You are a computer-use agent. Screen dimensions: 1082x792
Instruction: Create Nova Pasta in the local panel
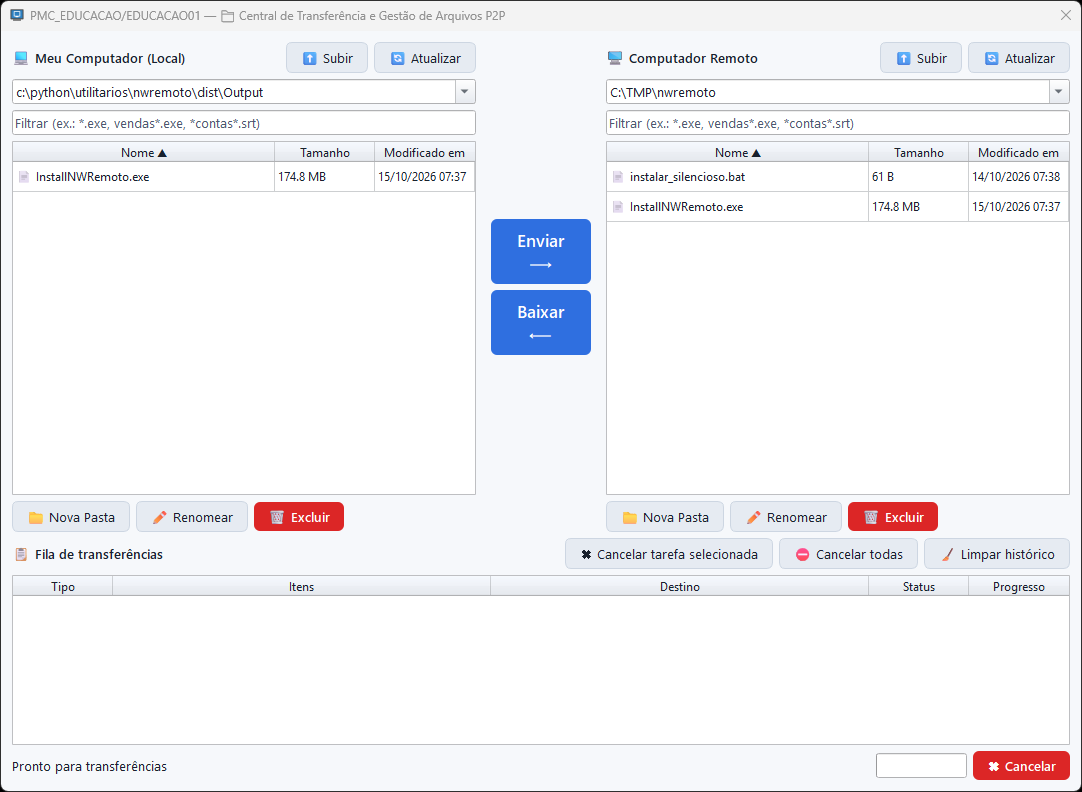coord(71,517)
